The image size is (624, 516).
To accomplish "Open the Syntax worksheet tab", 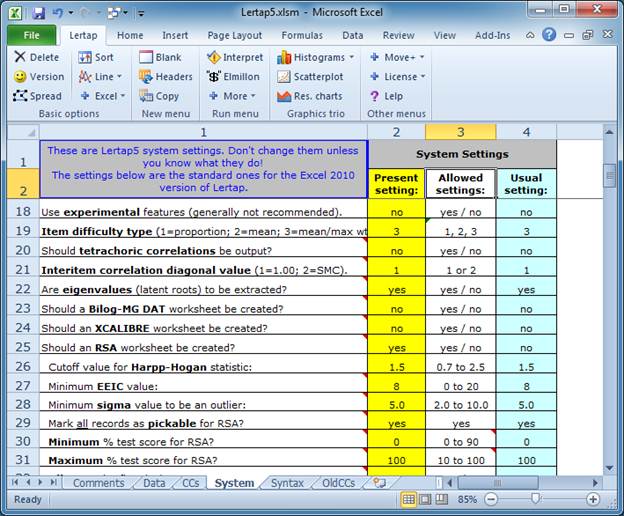I will 287,483.
